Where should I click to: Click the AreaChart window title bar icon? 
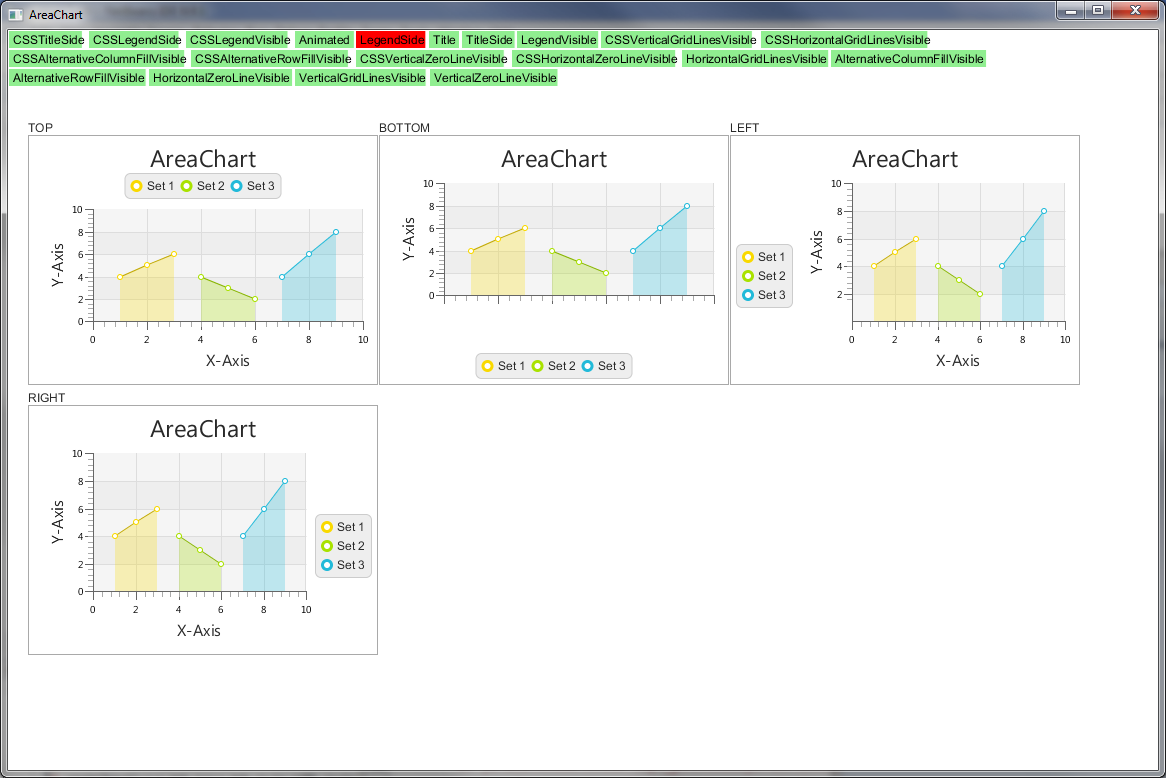(15, 15)
